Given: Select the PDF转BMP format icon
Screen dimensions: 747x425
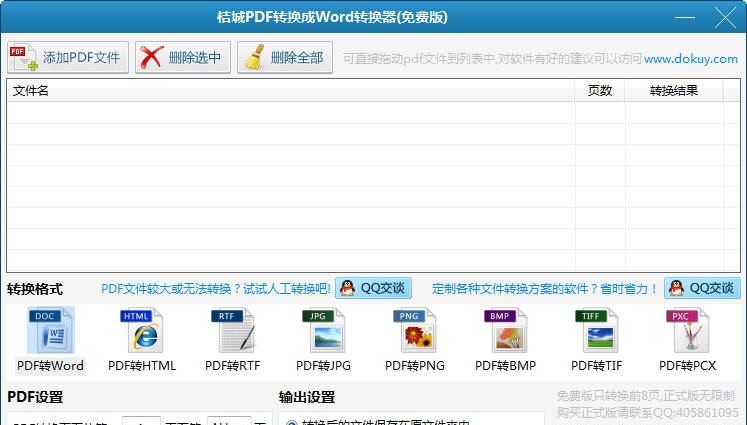Looking at the screenshot, I should pyautogui.click(x=505, y=340).
